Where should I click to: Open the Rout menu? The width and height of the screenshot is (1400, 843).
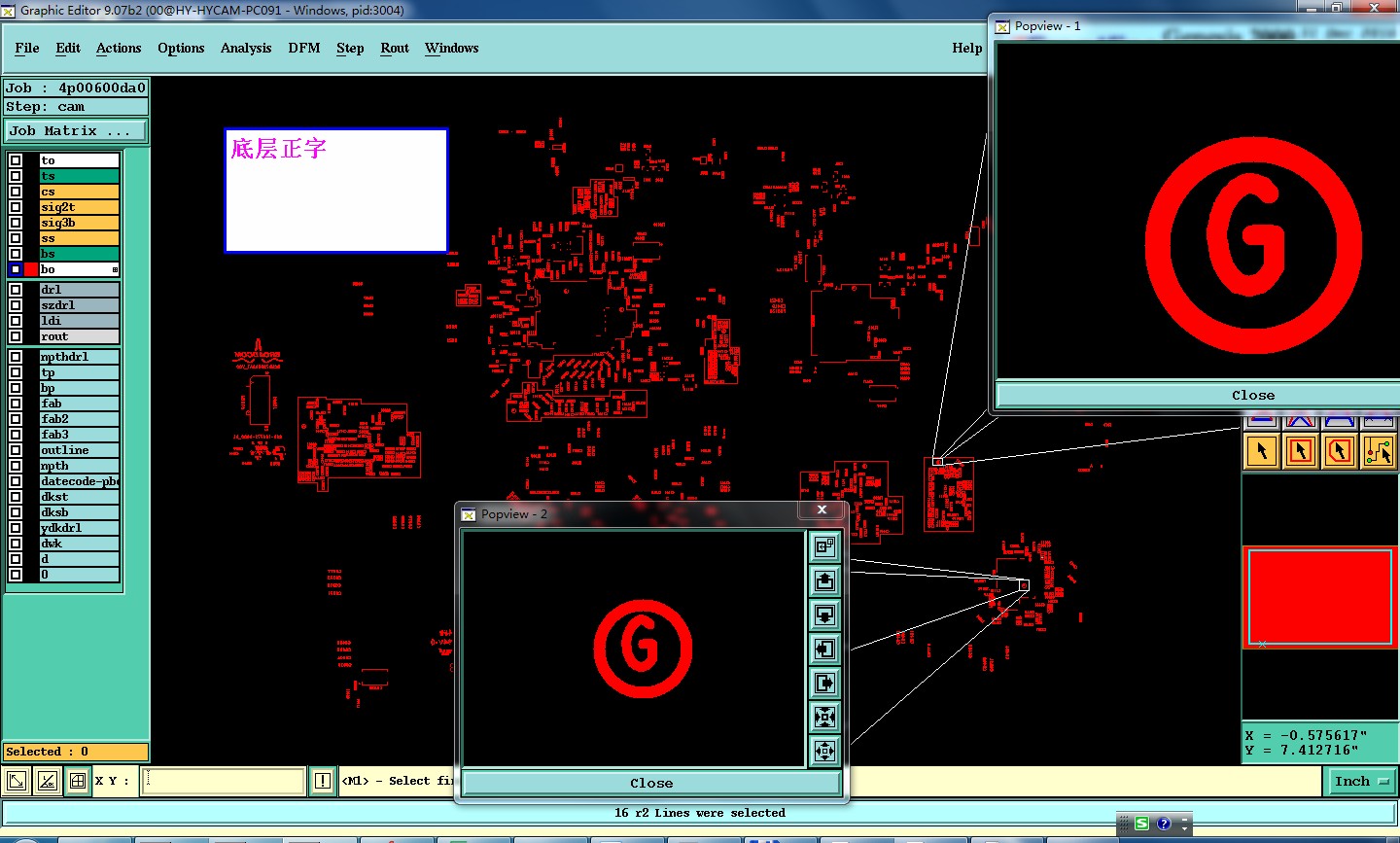pyautogui.click(x=395, y=48)
